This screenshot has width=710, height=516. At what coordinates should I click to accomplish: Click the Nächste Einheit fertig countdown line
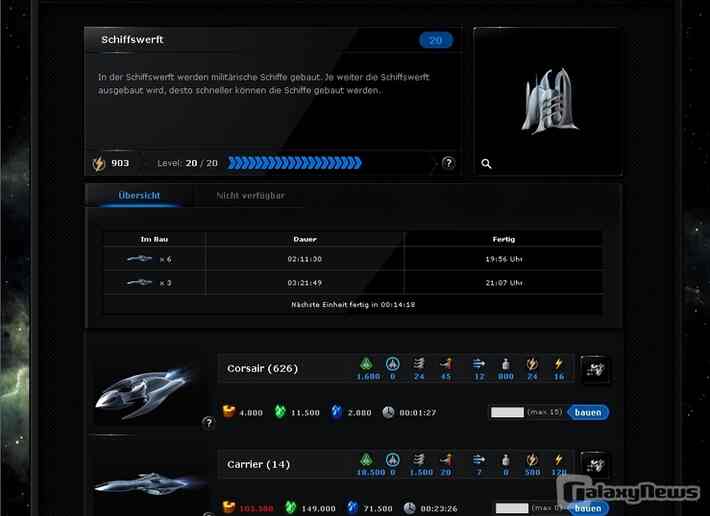tap(353, 305)
